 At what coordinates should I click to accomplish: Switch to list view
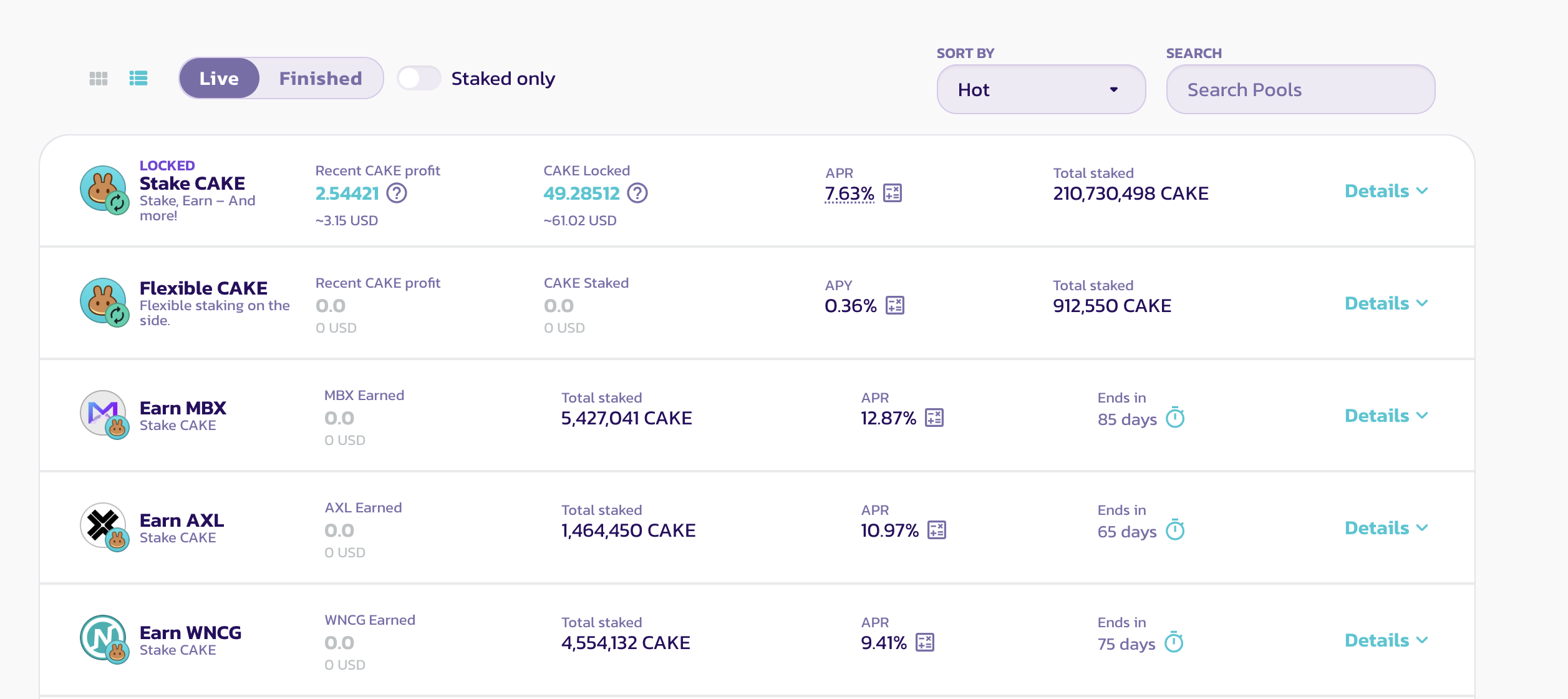(x=138, y=79)
